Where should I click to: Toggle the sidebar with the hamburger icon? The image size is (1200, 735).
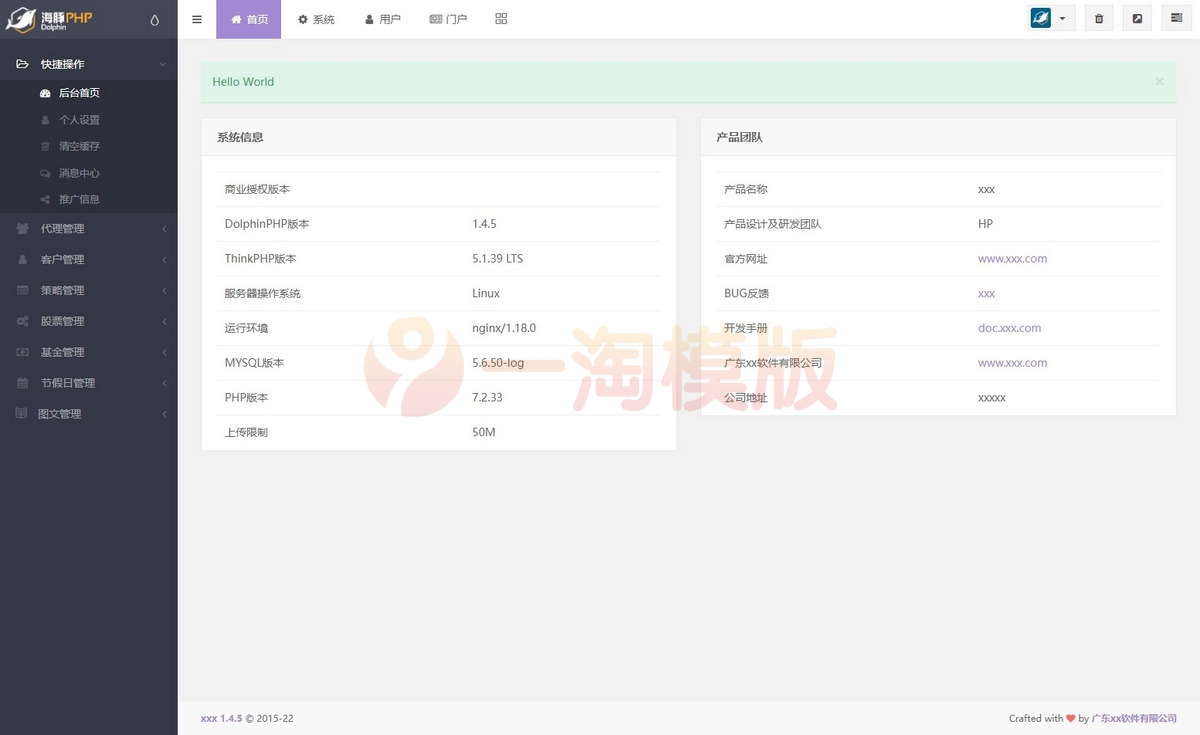pos(197,18)
